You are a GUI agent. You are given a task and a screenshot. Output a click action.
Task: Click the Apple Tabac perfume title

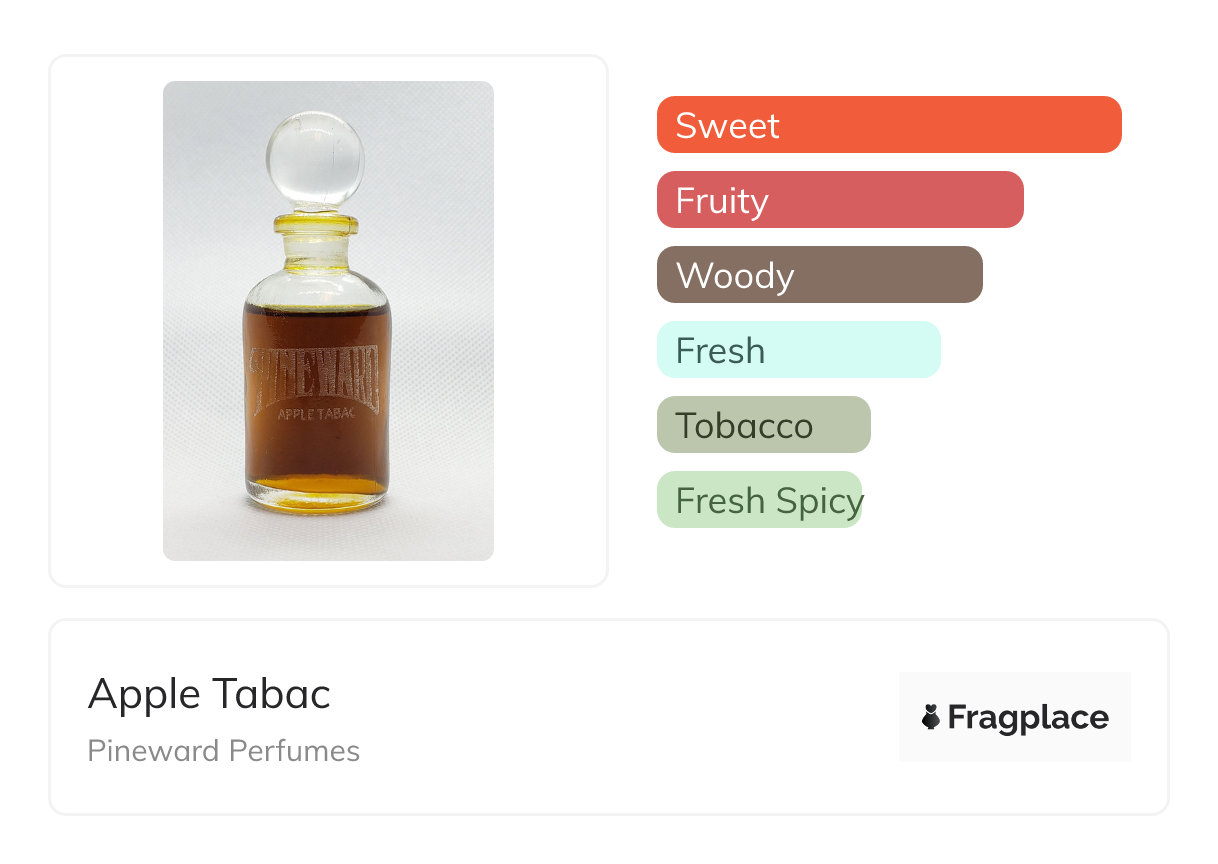(x=209, y=694)
